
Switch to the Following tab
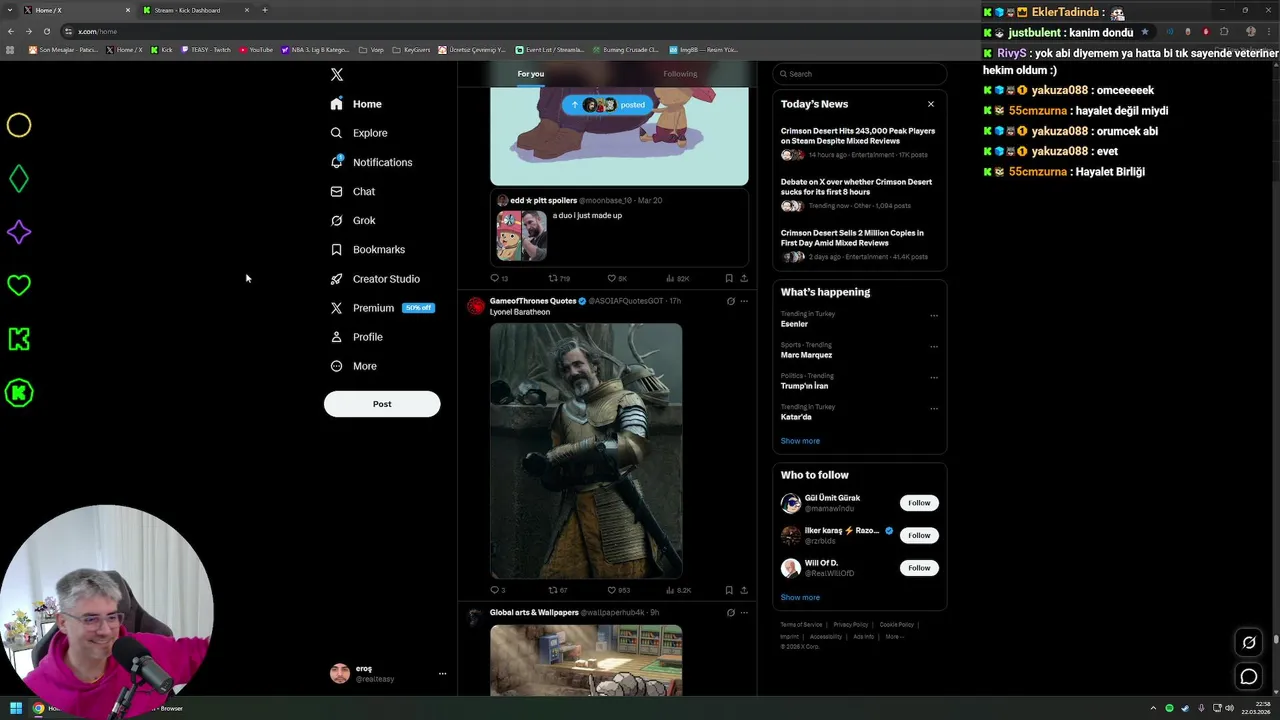coord(680,74)
